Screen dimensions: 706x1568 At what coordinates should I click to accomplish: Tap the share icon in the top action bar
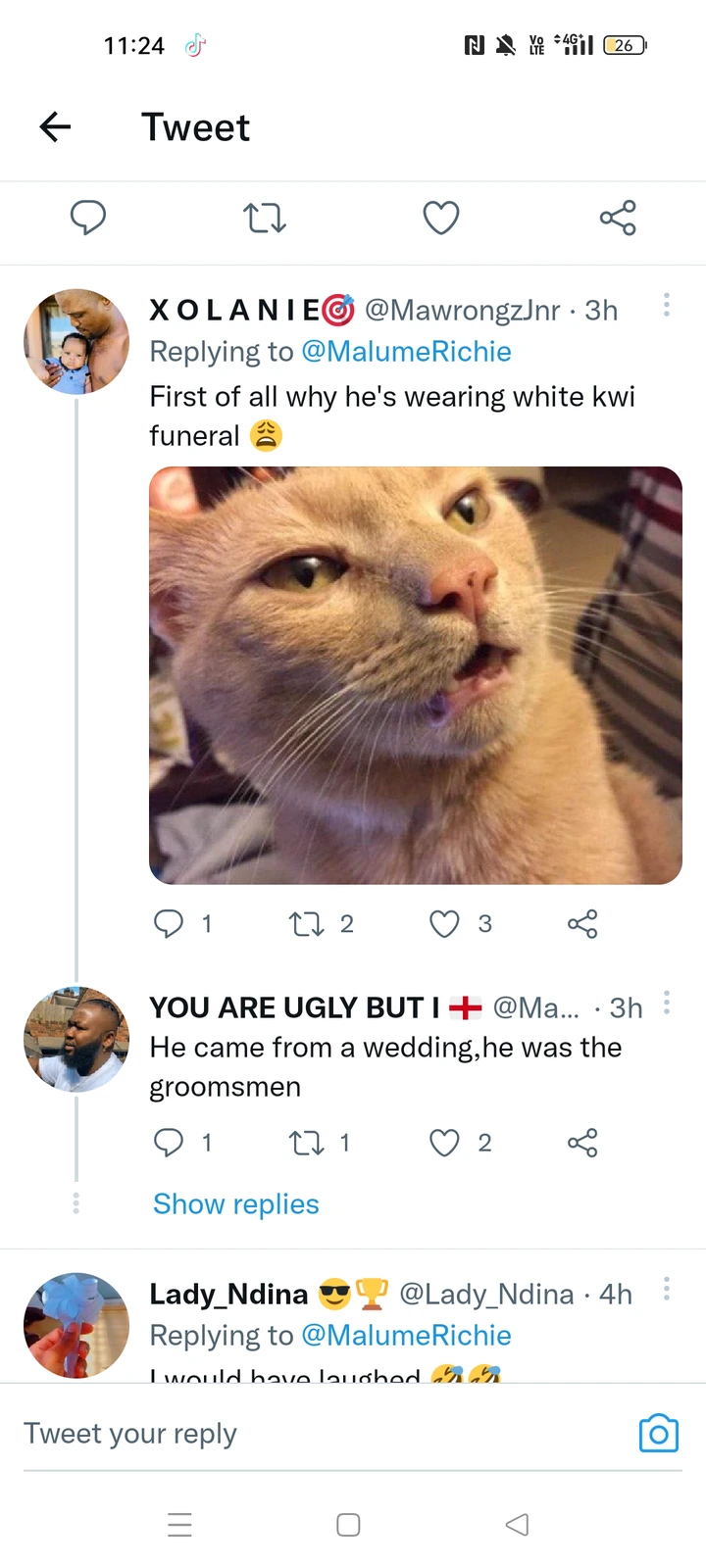618,218
